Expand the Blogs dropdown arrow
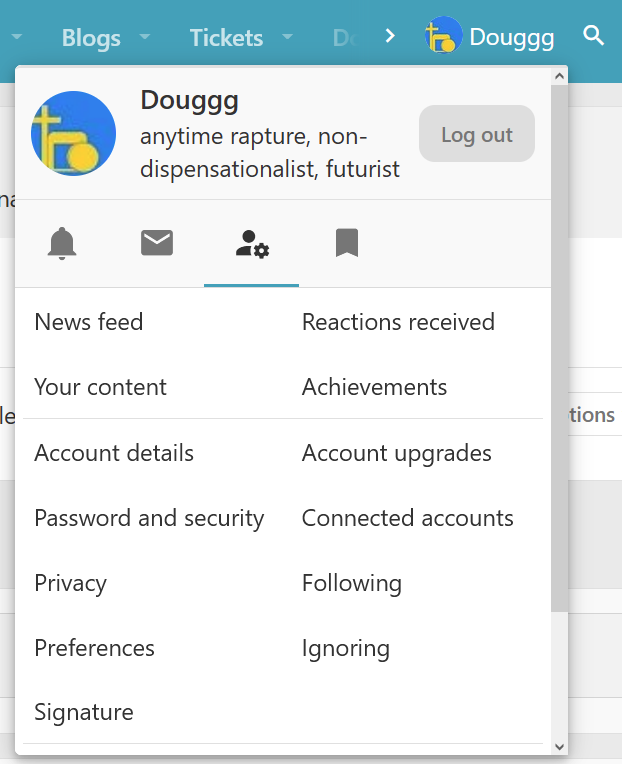Viewport: 622px width, 764px height. (x=145, y=37)
